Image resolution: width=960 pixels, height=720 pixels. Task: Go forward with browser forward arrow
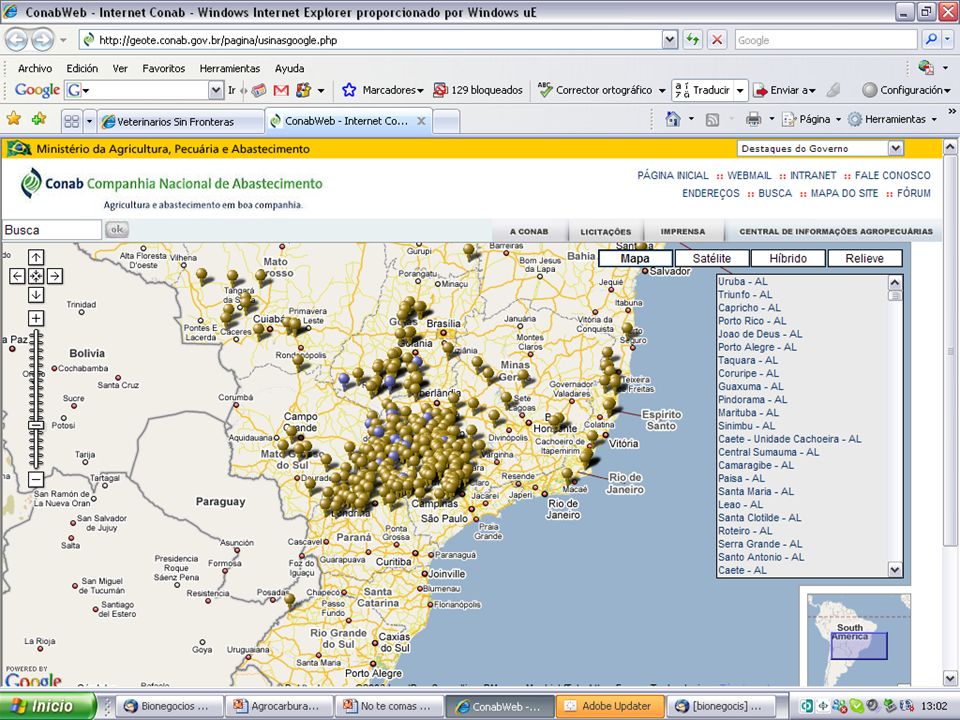coord(42,40)
